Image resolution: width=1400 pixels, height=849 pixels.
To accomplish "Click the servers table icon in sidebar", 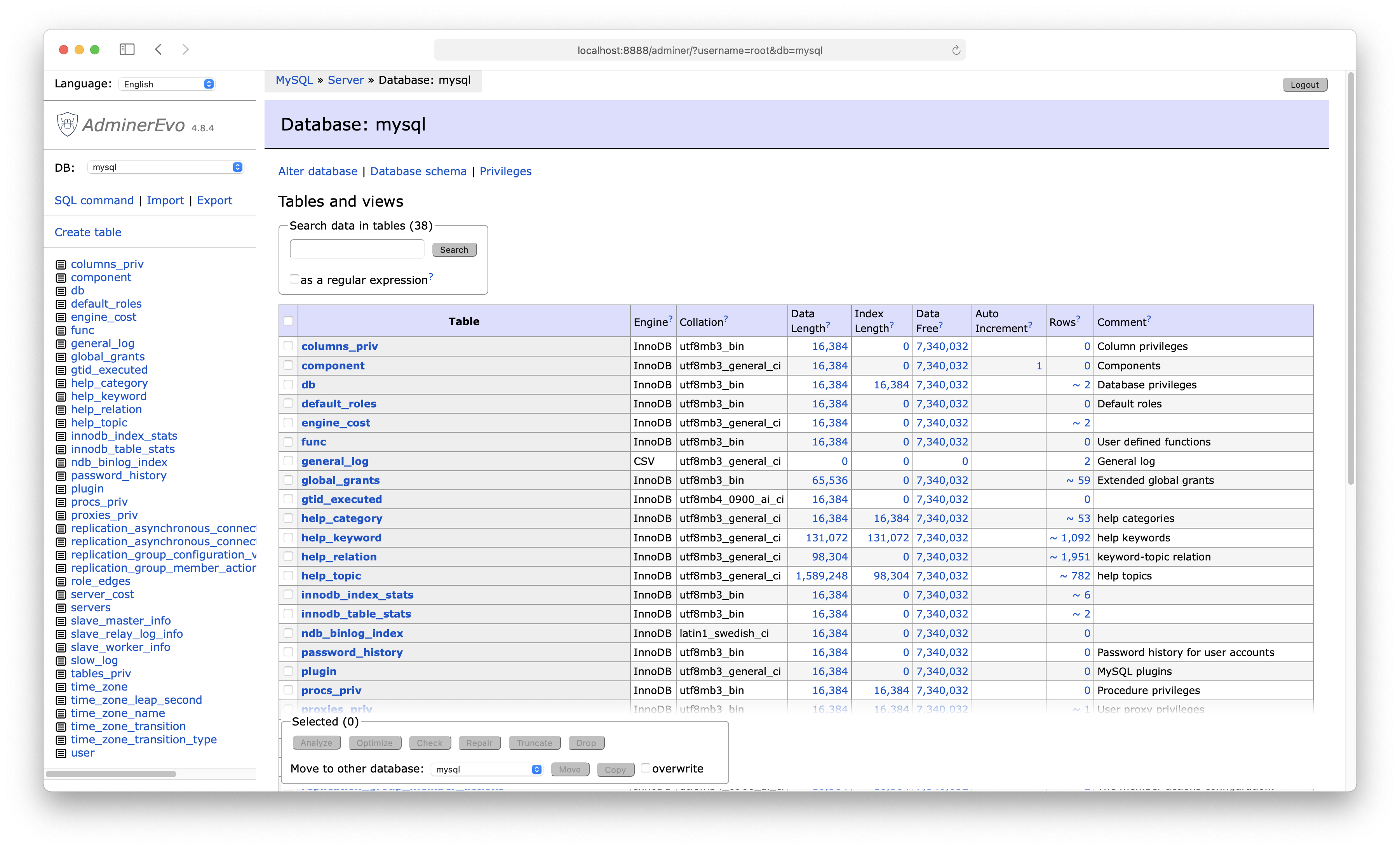I will (62, 607).
